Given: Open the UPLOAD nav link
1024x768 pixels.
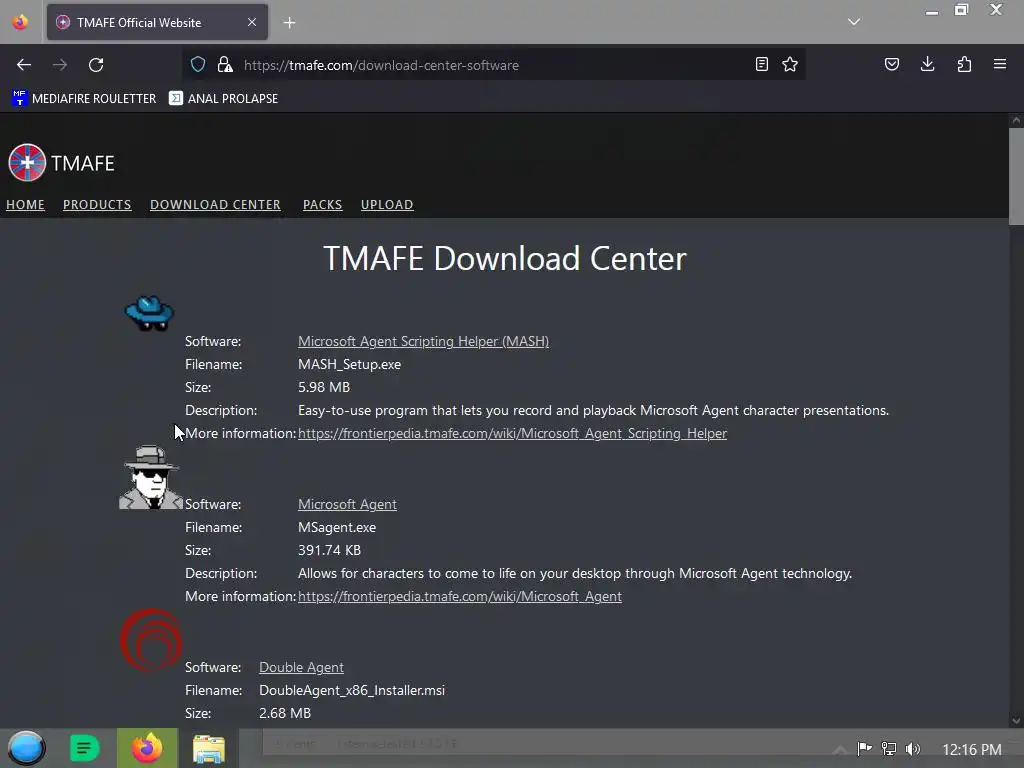Looking at the screenshot, I should click(387, 204).
